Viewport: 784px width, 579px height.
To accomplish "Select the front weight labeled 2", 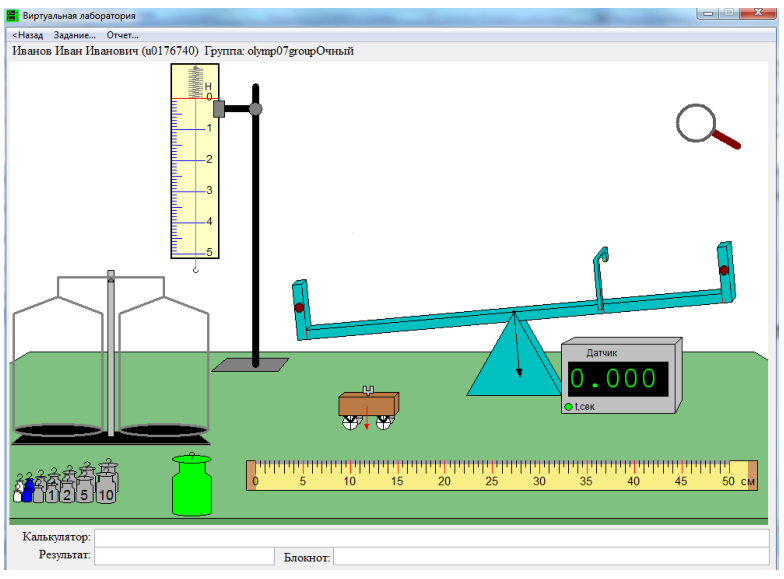I will [x=67, y=492].
